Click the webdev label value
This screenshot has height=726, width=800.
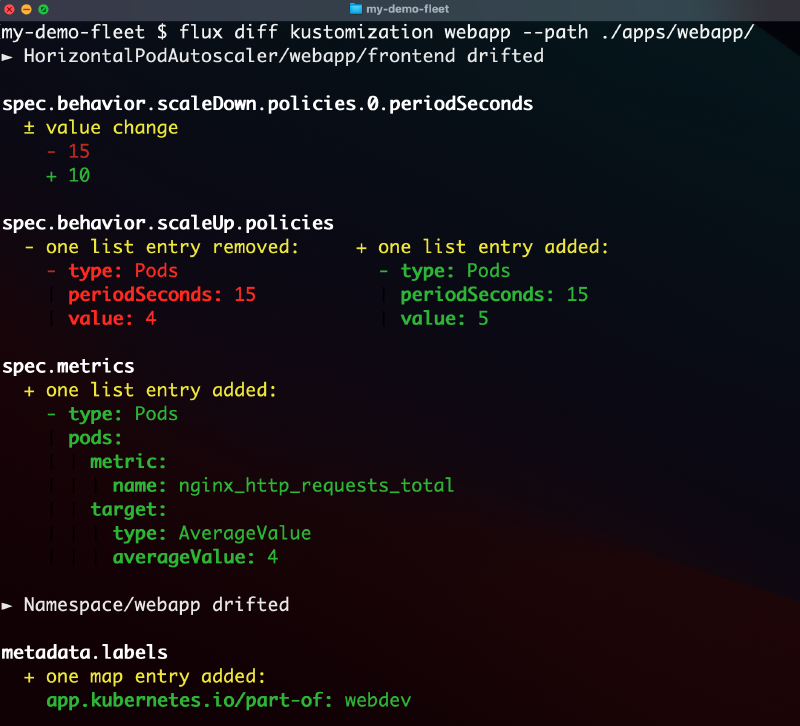[377, 701]
